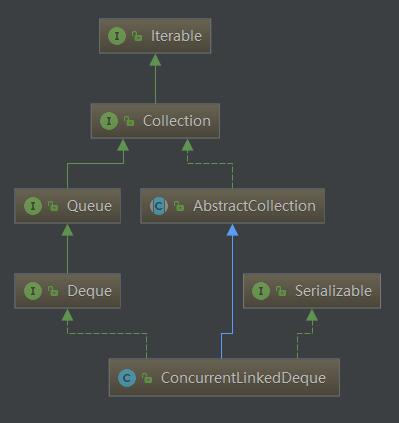This screenshot has width=399, height=423.
Task: Select the Iterable node label
Action: coord(176,36)
